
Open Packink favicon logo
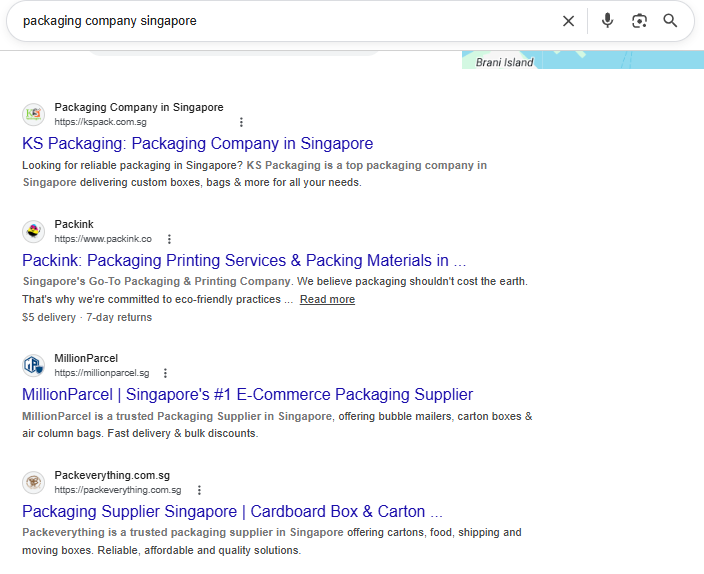coord(34,231)
